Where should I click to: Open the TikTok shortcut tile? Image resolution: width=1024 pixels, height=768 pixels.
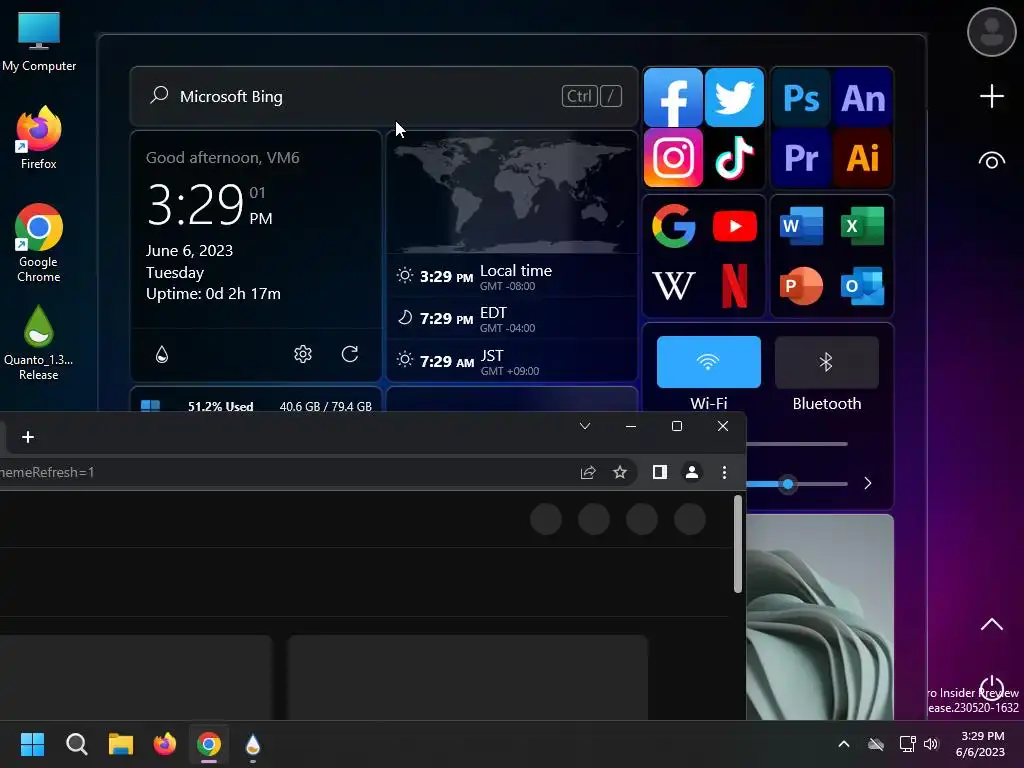click(x=734, y=157)
